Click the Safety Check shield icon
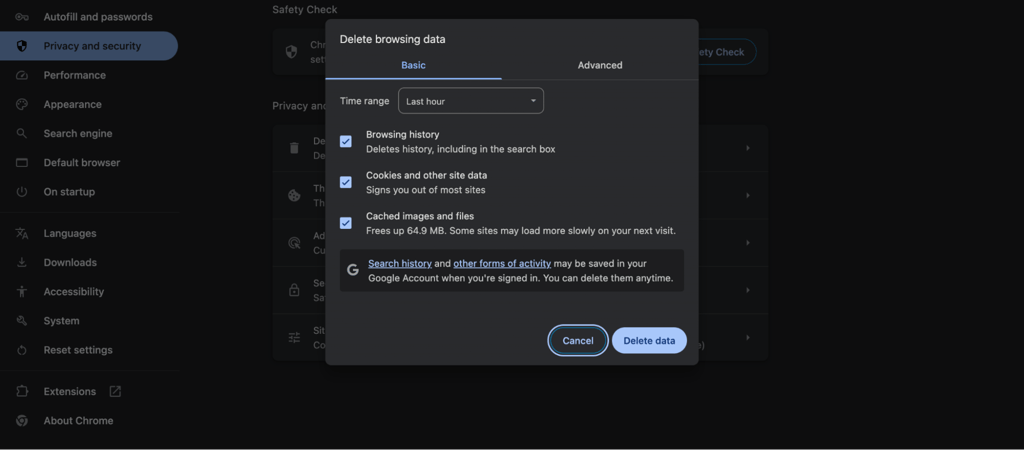This screenshot has height=450, width=1024. pos(291,52)
